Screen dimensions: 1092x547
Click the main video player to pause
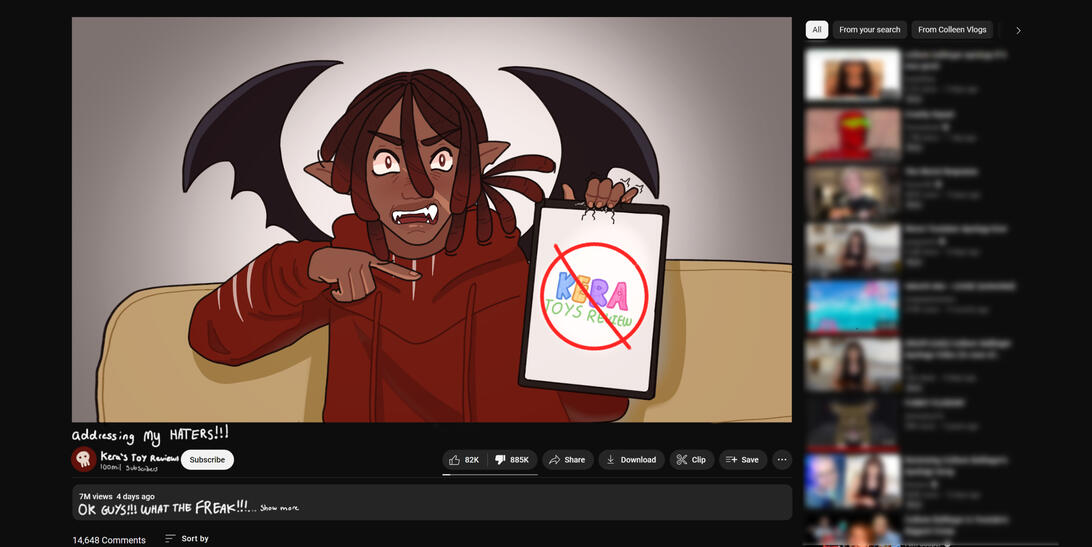[x=431, y=219]
